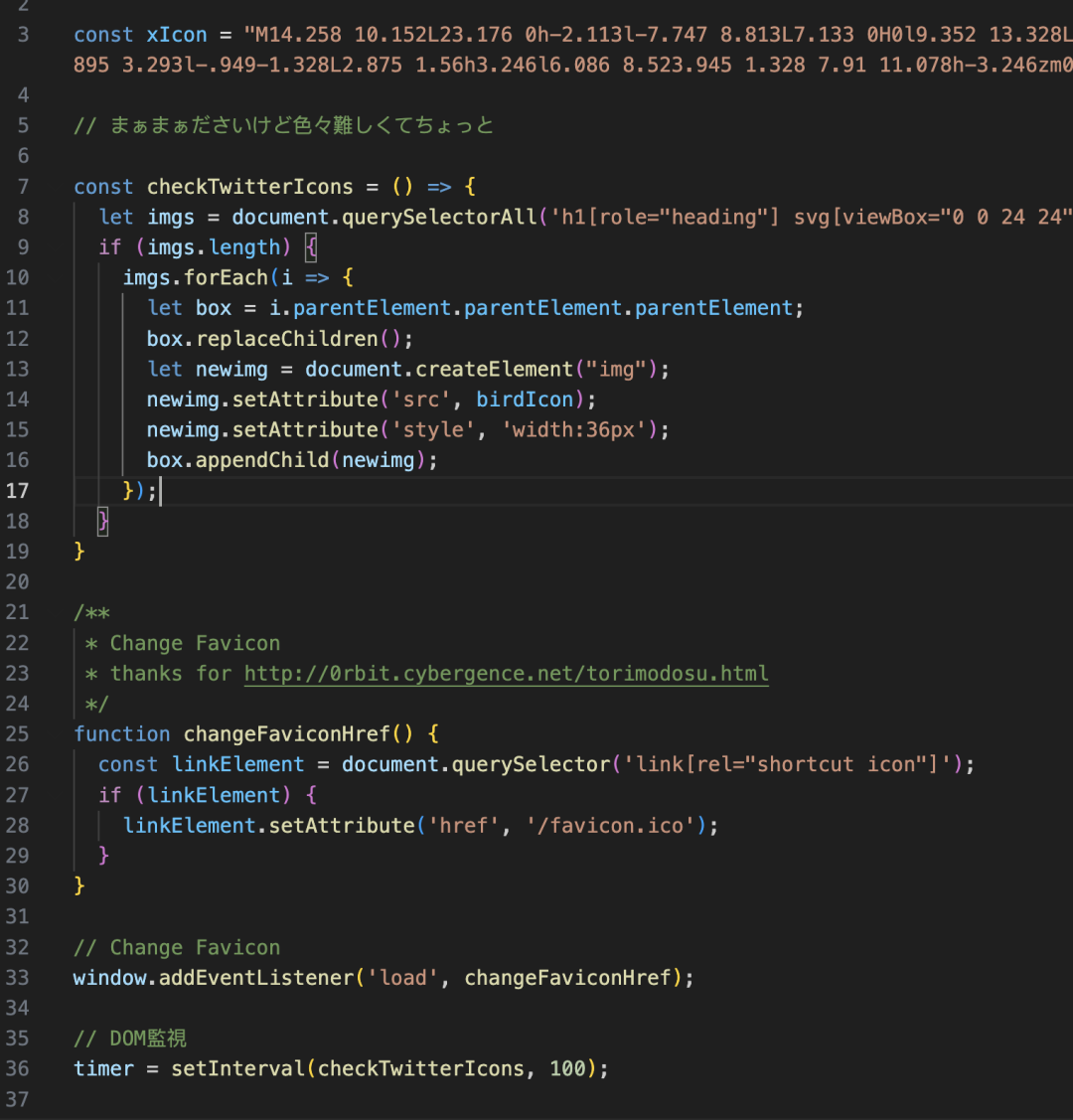Image resolution: width=1073 pixels, height=1120 pixels.
Task: Click the 'load' string on line 33
Action: 402,978
